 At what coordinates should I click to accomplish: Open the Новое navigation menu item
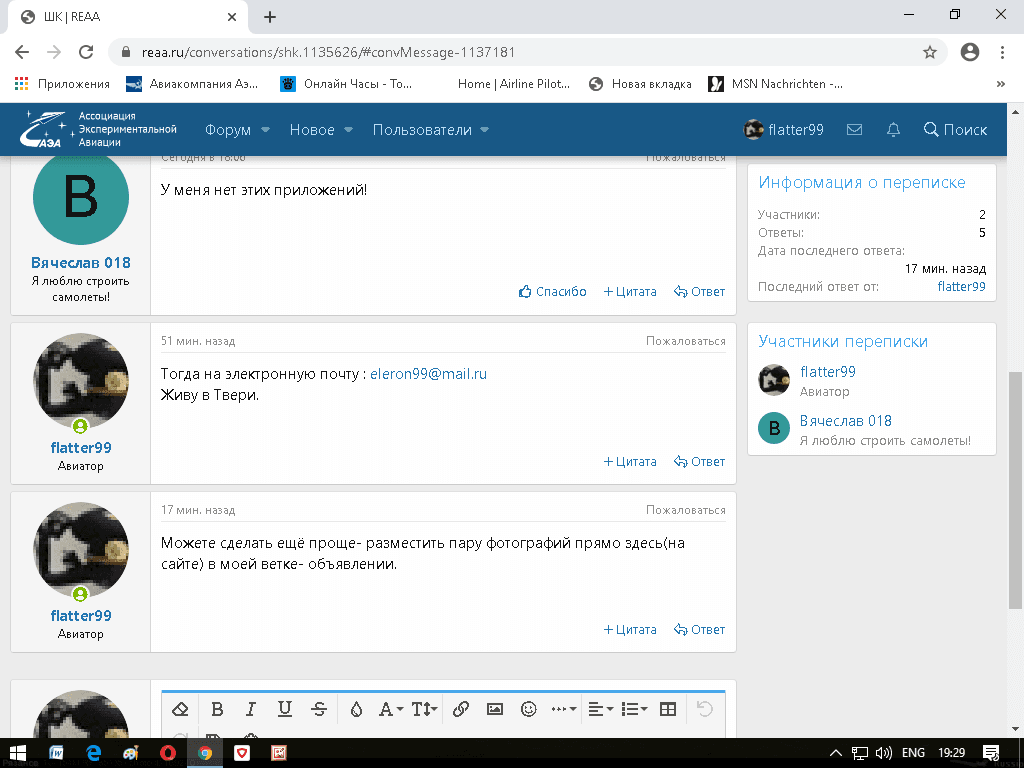(312, 130)
